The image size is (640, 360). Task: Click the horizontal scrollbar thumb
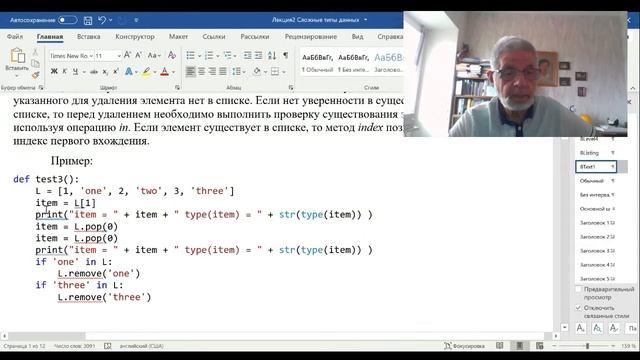(x=47, y=336)
